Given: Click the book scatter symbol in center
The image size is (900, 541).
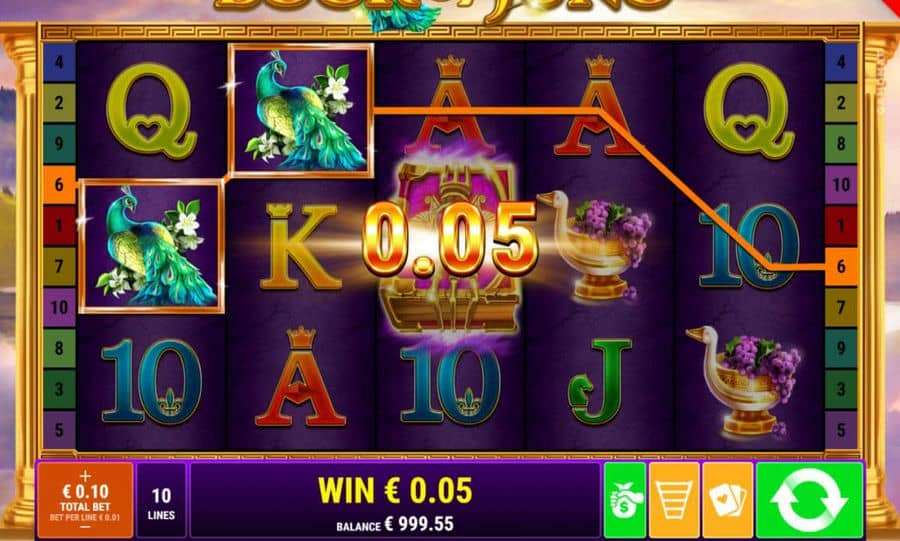Looking at the screenshot, I should point(451,248).
